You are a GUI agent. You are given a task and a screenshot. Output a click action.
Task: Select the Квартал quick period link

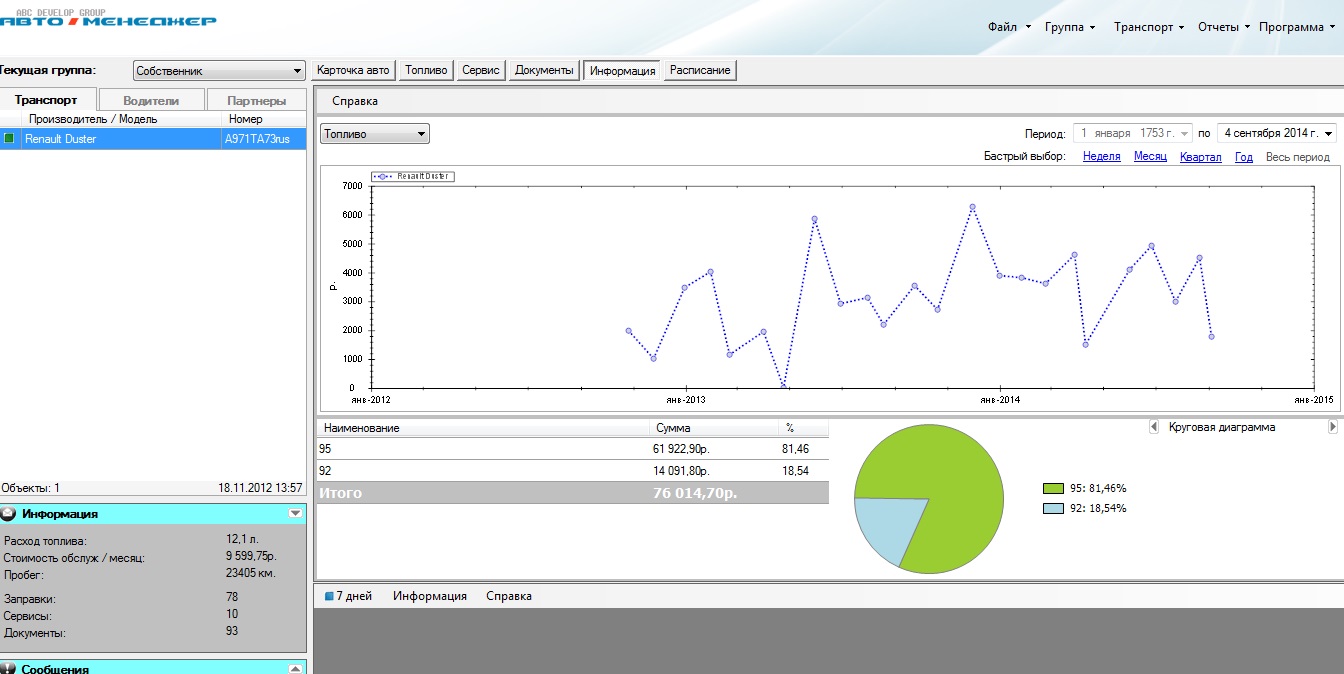coord(1200,157)
